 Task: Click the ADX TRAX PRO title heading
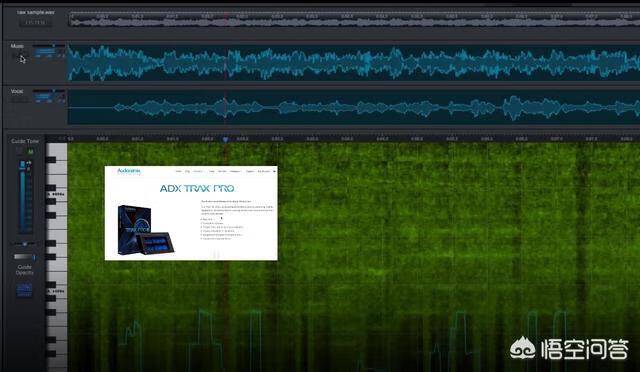(x=197, y=189)
